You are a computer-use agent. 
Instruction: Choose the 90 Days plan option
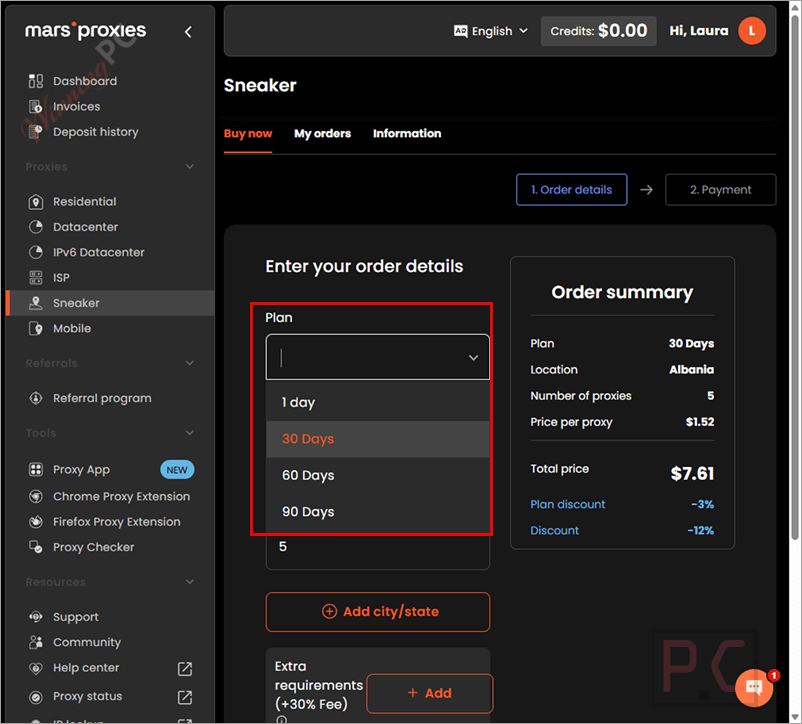[377, 511]
